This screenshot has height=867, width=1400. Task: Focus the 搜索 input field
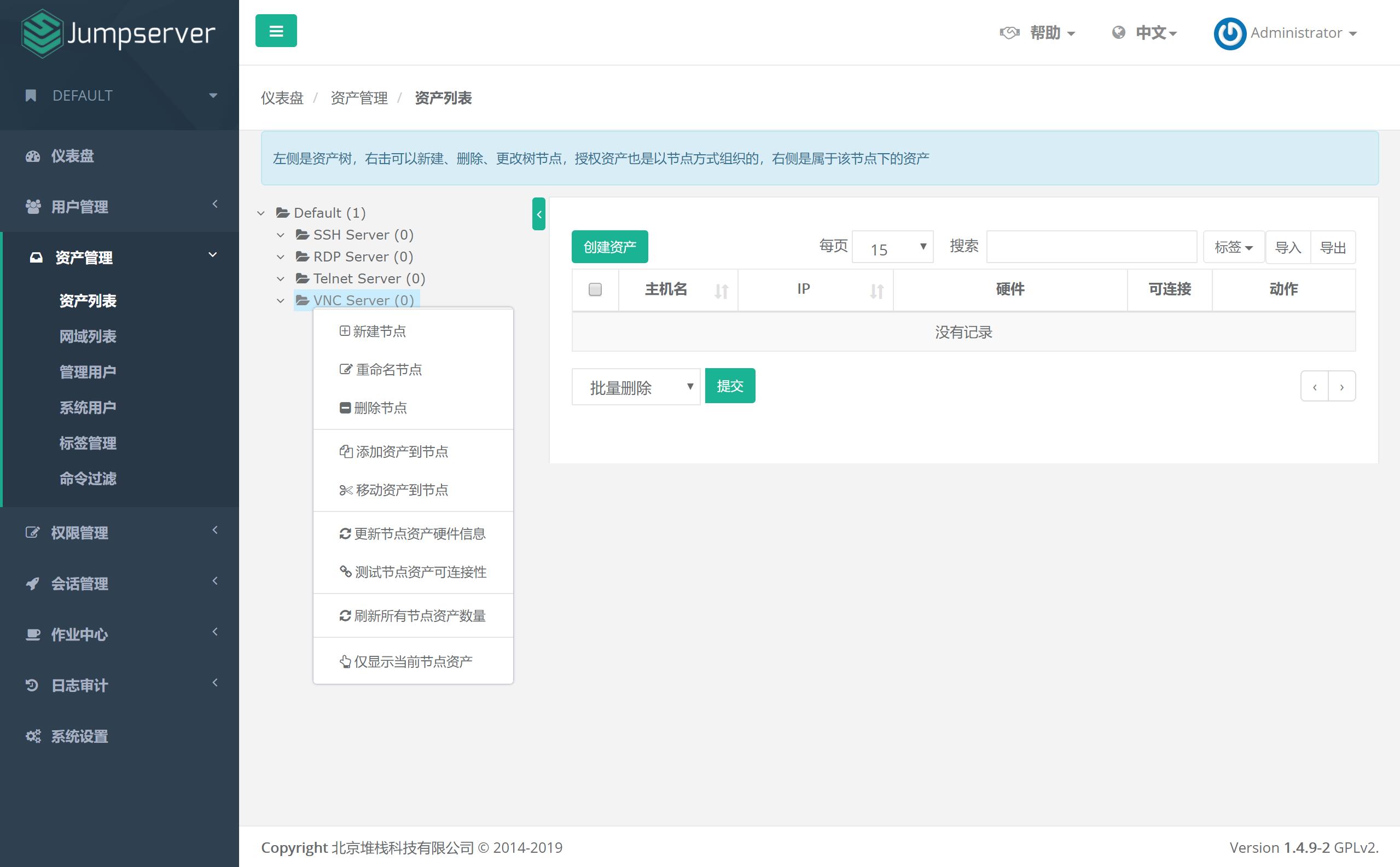1091,247
